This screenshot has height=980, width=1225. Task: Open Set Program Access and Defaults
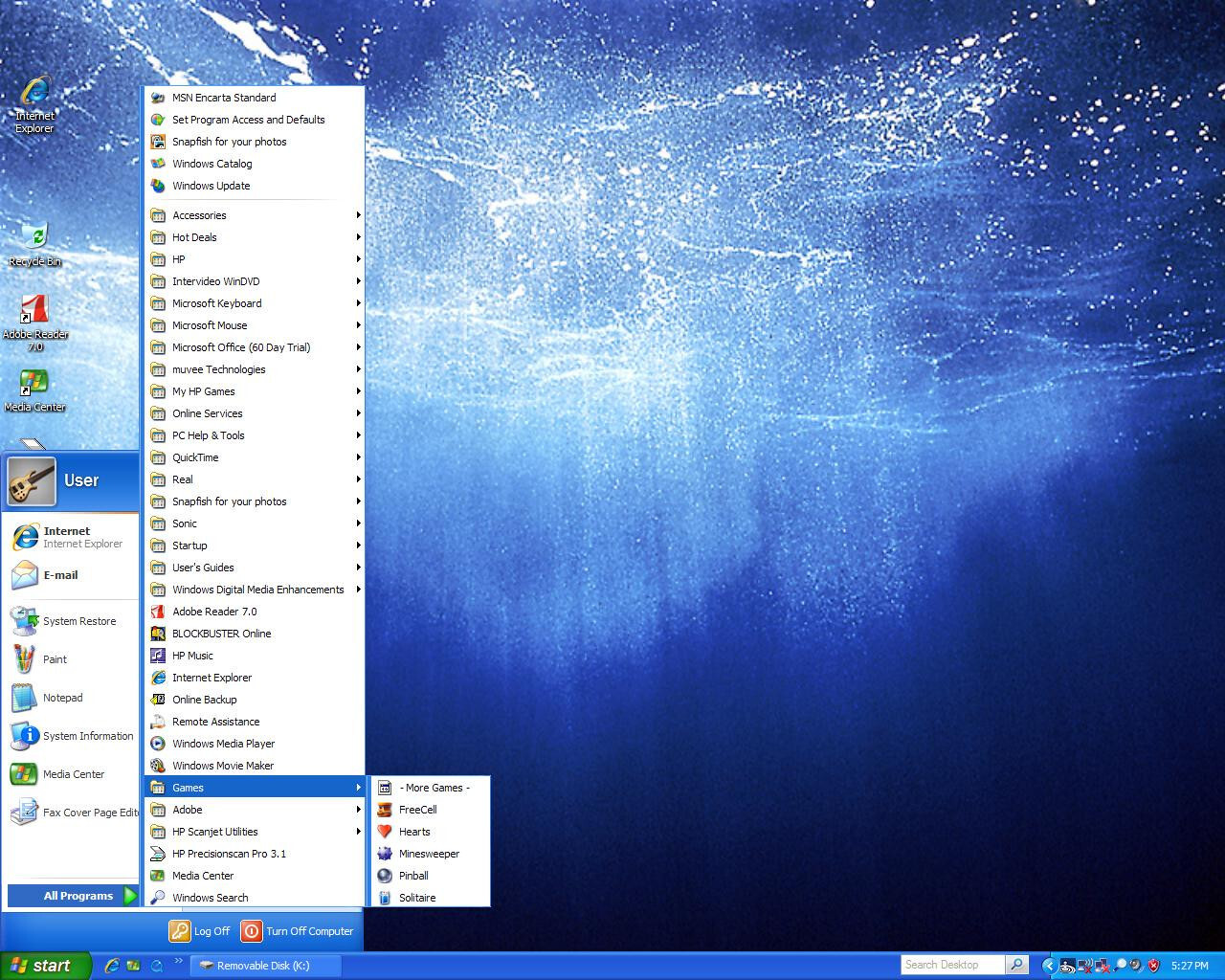pos(255,120)
